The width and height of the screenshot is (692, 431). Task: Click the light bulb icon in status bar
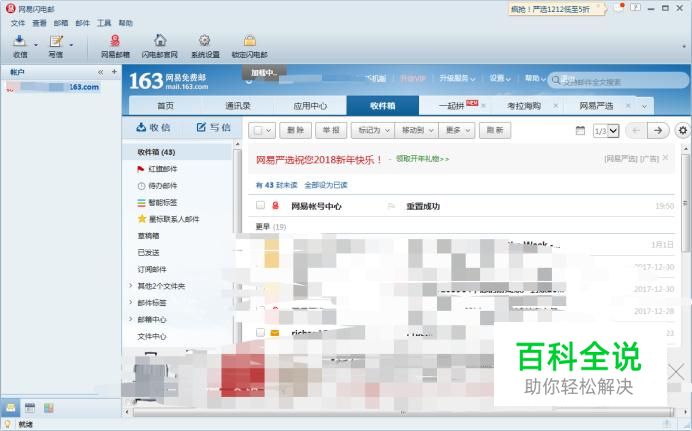8,424
